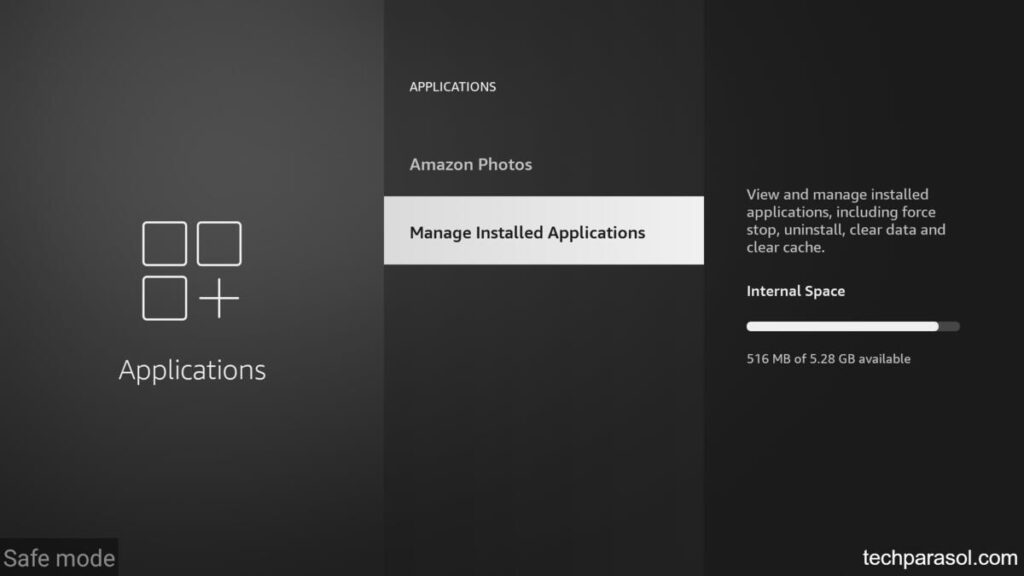
Task: Click the Internal Space label
Action: 795,291
